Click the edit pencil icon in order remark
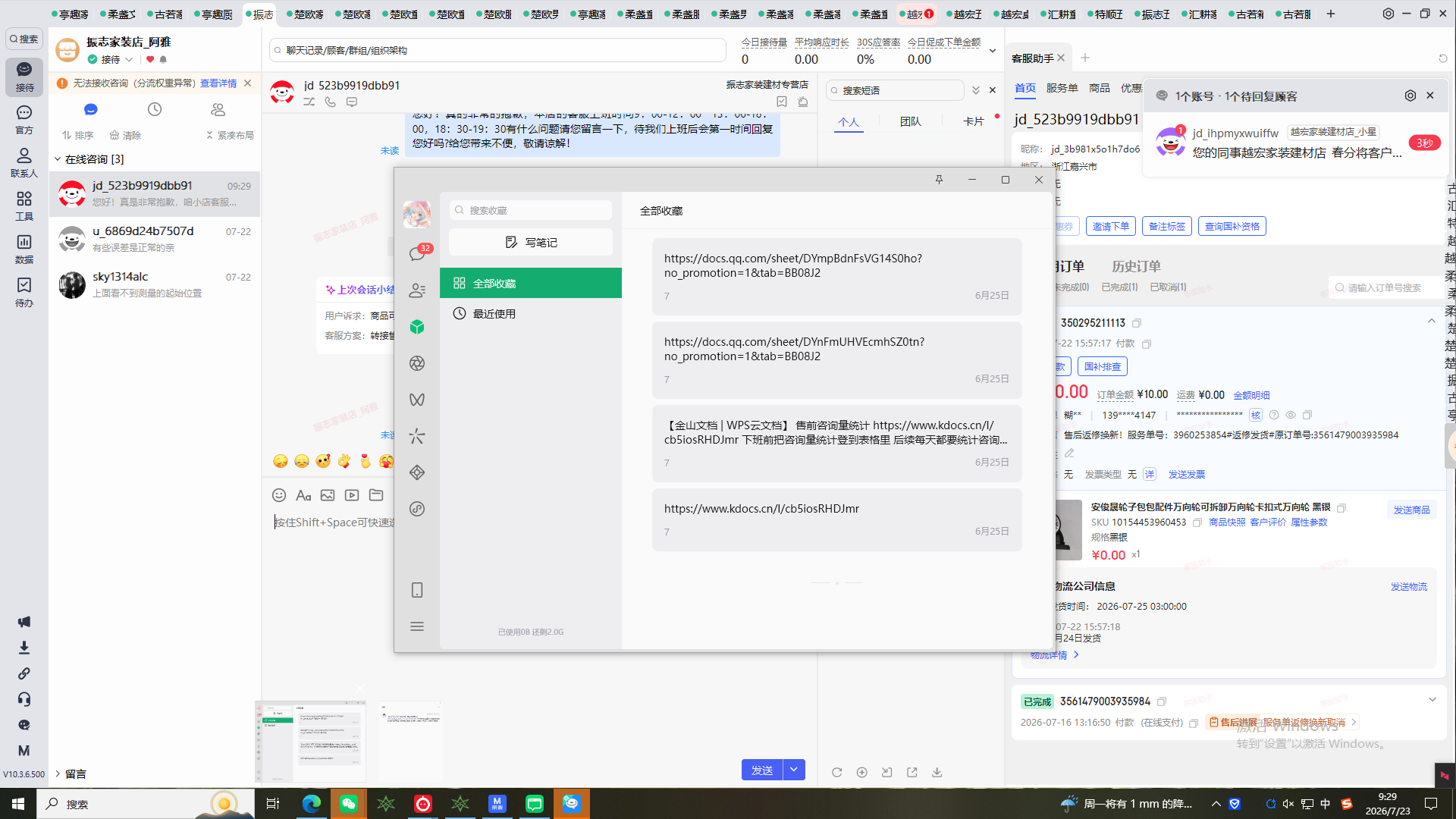The width and height of the screenshot is (1456, 819). click(1069, 453)
